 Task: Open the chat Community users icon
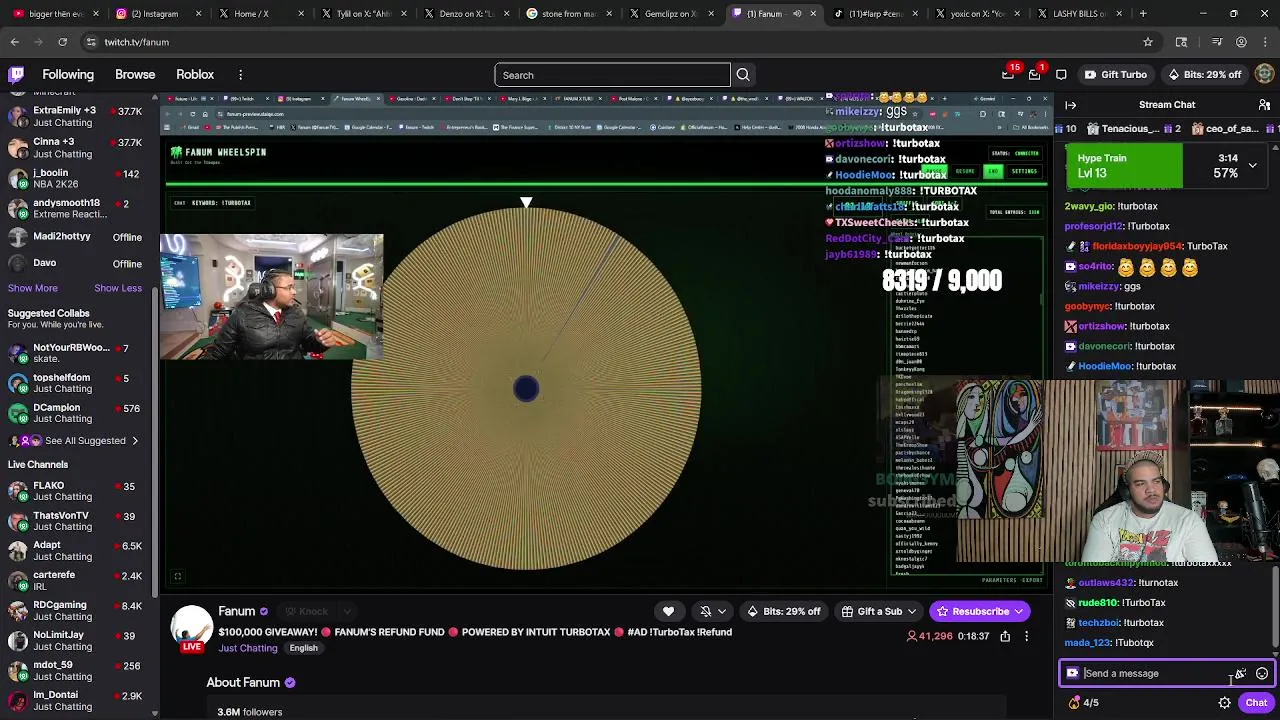click(1264, 105)
